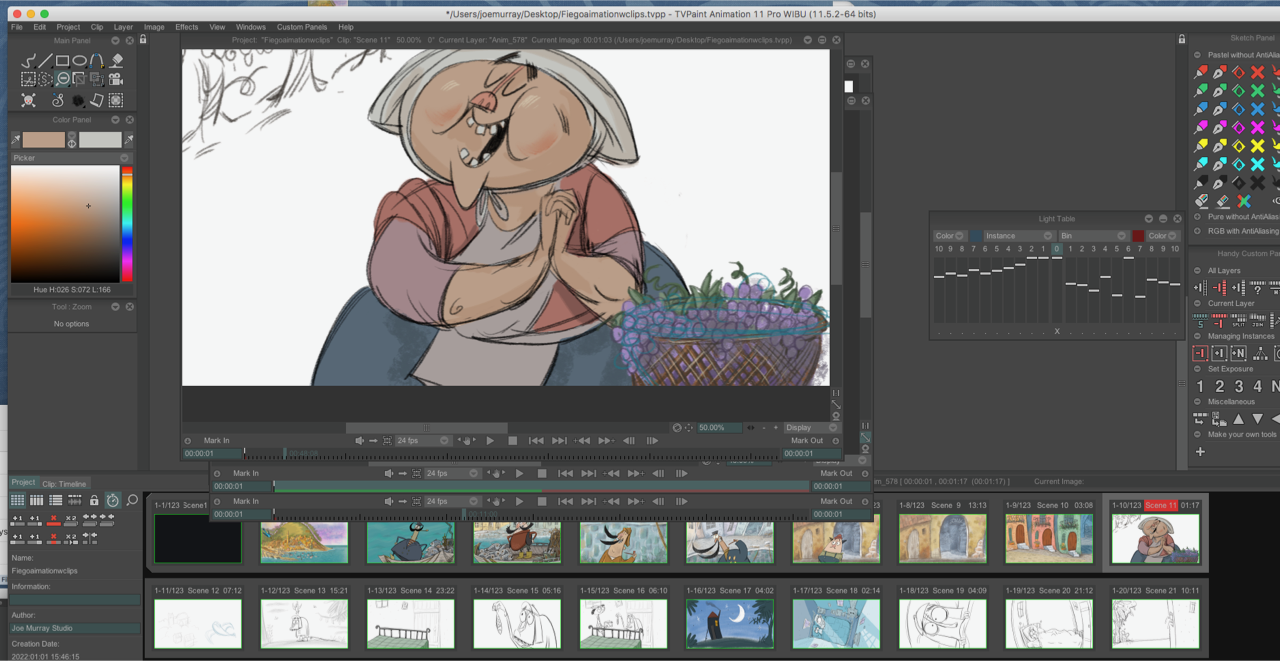Viewport: 1280px width, 661px height.
Task: Collapse the Managing Instances section
Action: 1197,336
